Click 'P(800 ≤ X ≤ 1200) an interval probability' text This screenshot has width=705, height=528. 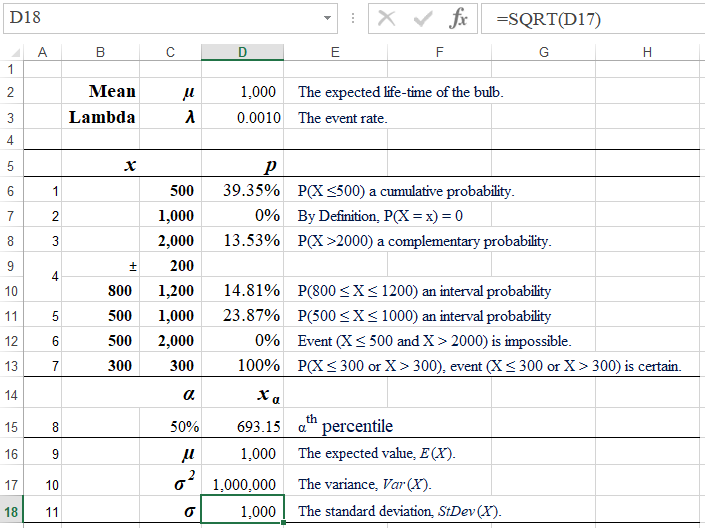[x=424, y=291]
